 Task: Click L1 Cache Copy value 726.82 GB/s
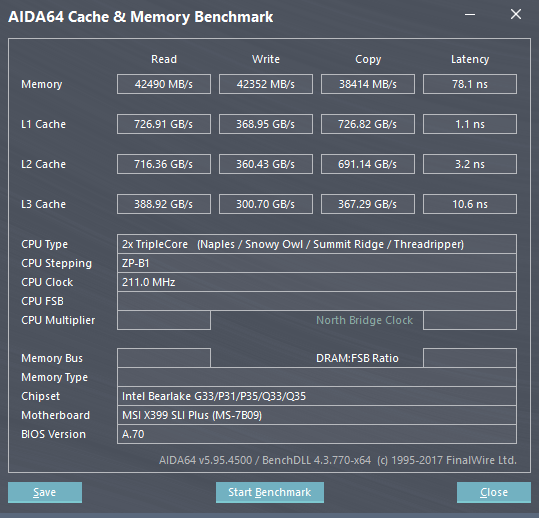368,124
